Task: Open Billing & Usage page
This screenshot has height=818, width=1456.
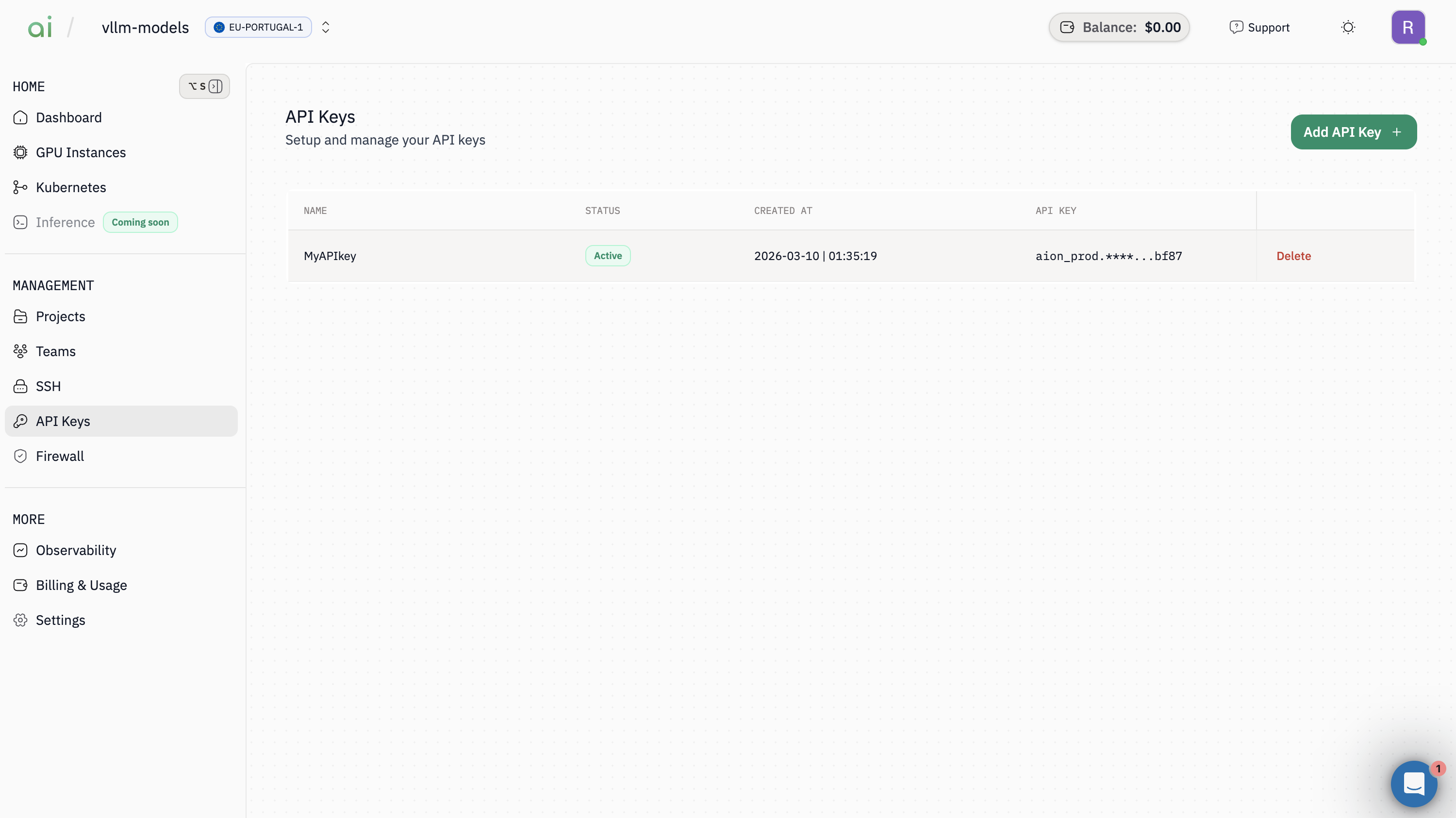Action: click(81, 585)
